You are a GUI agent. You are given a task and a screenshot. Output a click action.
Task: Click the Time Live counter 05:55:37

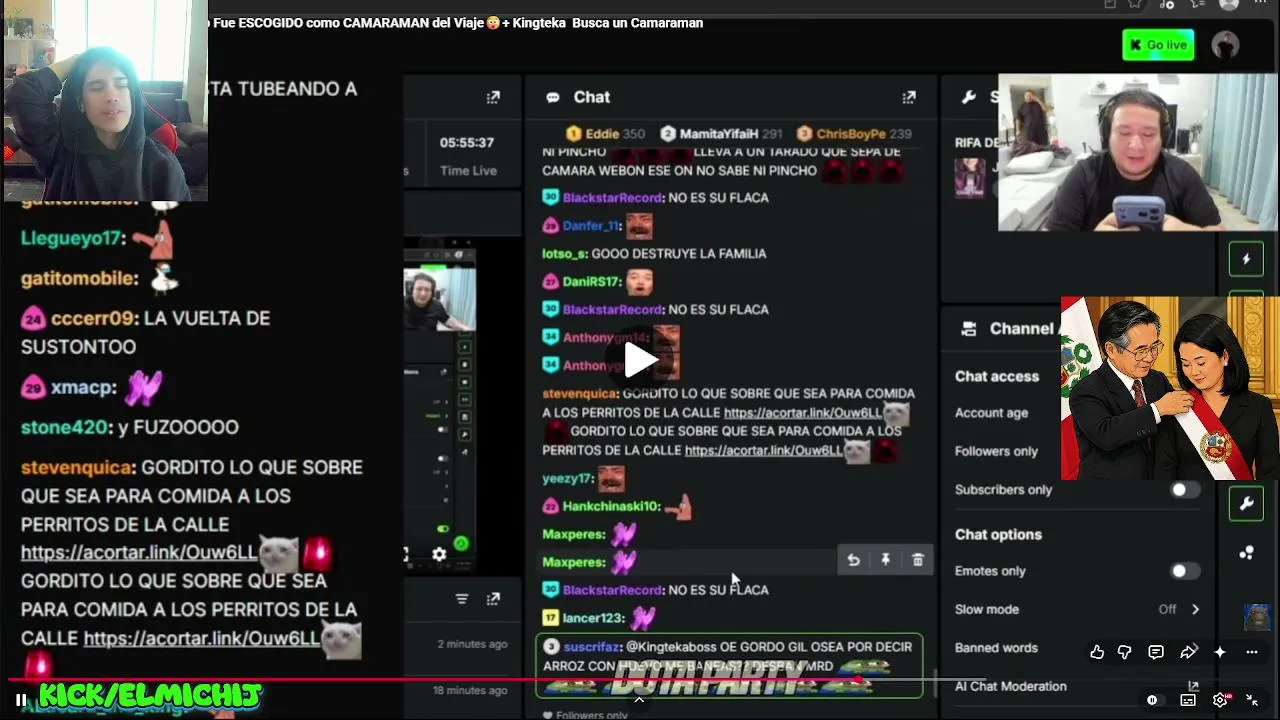[467, 143]
